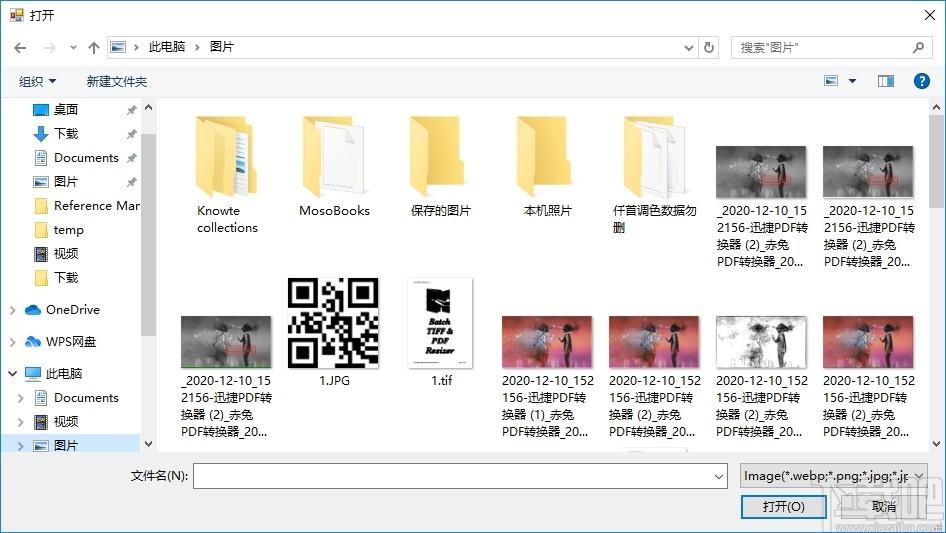Click the forward navigation arrow
The image size is (946, 533).
click(49, 48)
